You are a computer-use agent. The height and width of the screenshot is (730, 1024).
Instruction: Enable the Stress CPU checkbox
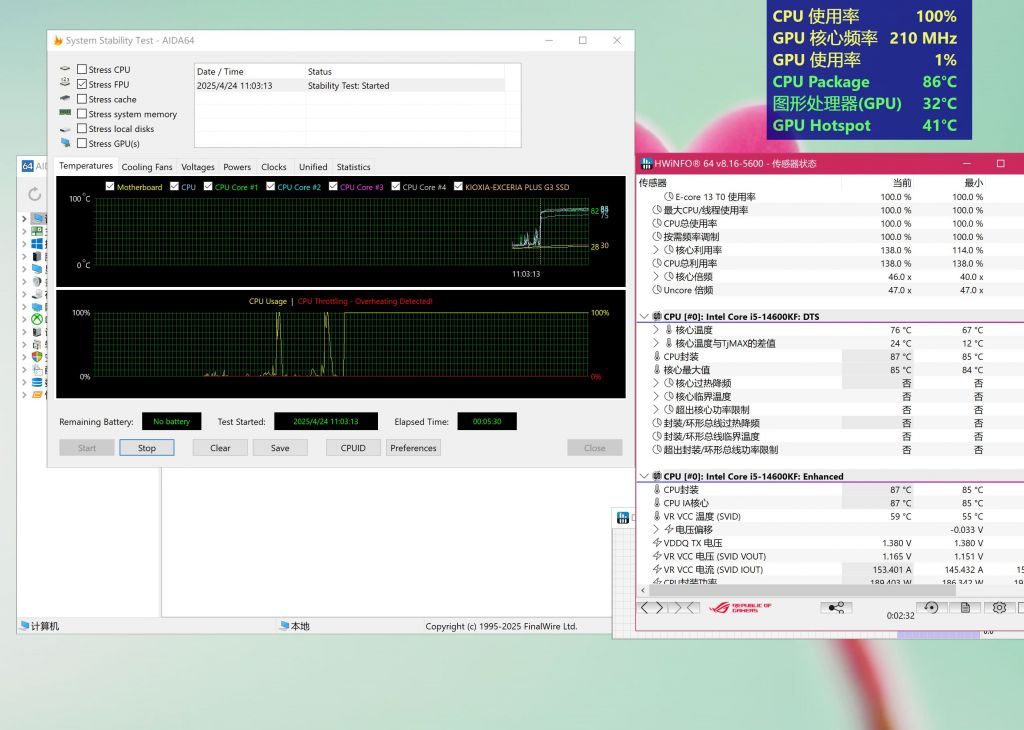pos(82,70)
